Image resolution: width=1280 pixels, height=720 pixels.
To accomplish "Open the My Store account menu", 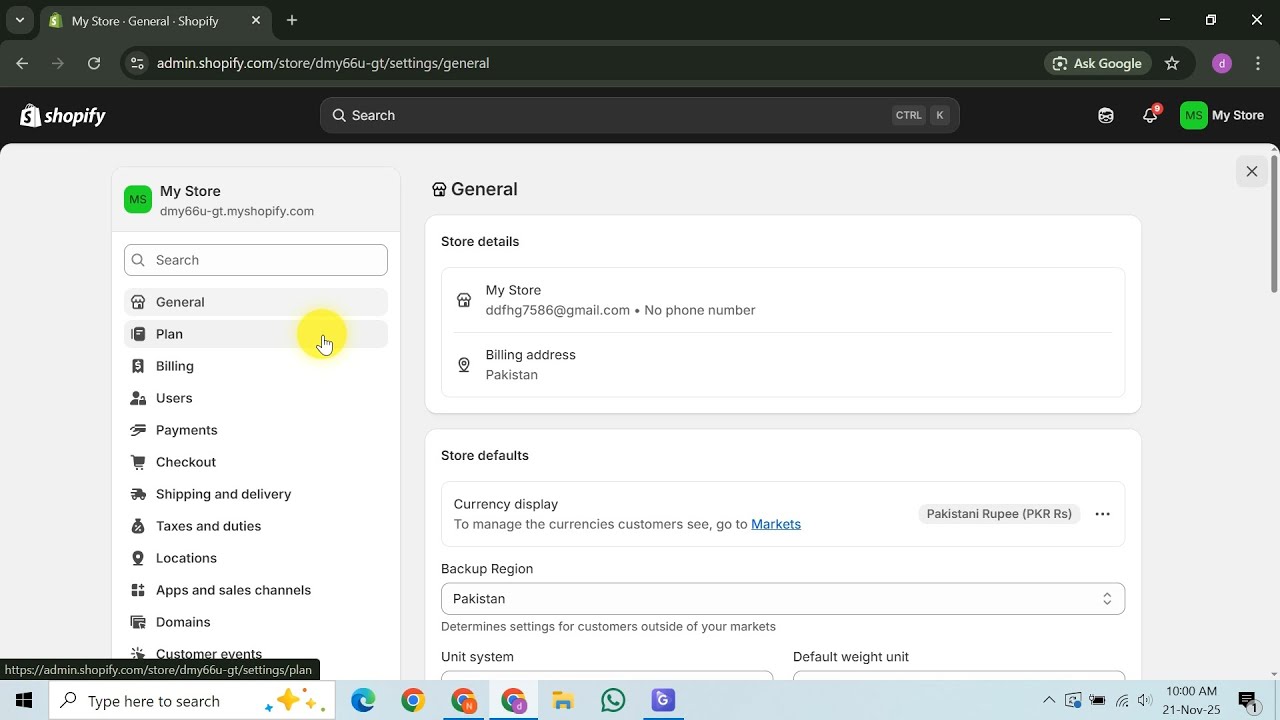I will 1222,116.
